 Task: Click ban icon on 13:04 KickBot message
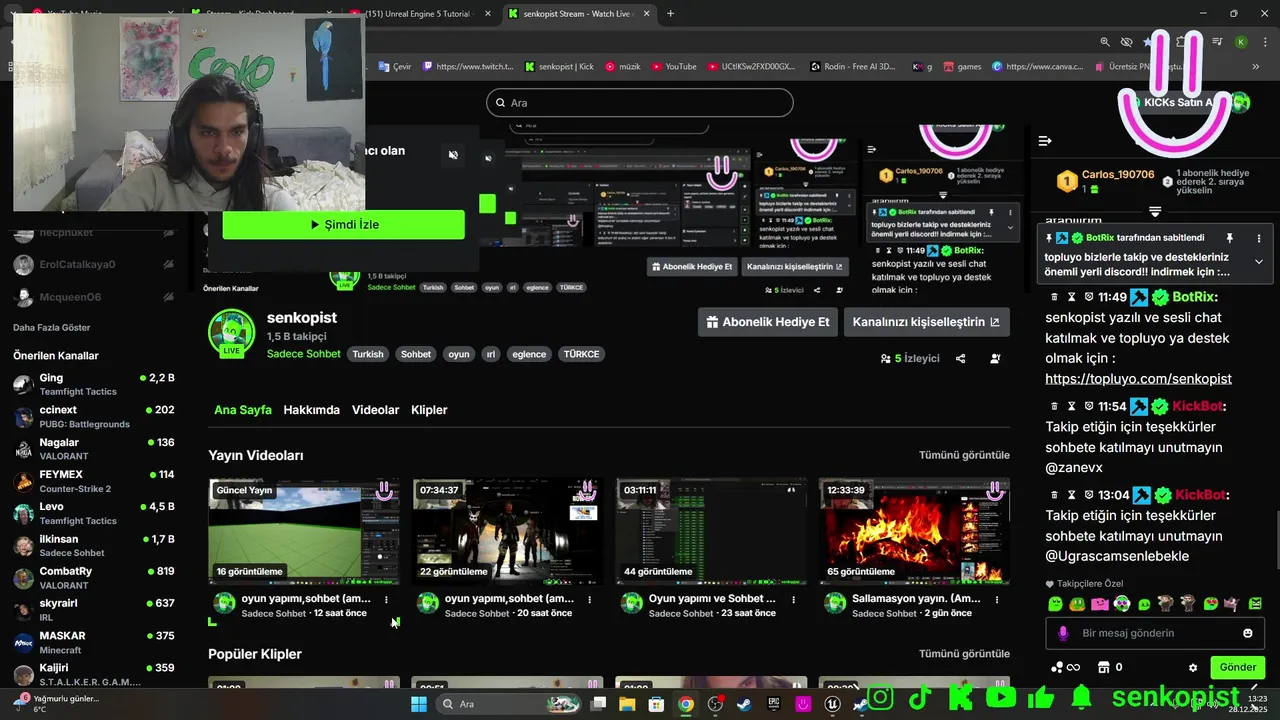[1088, 495]
